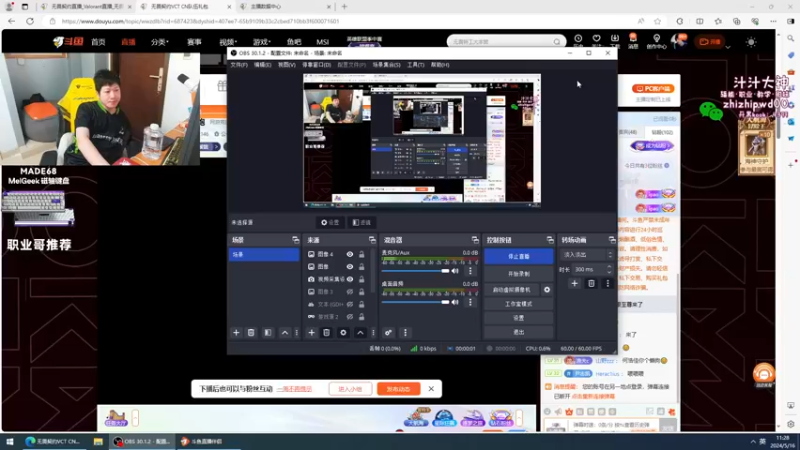Click orange 发布动态 button in popup

point(398,389)
